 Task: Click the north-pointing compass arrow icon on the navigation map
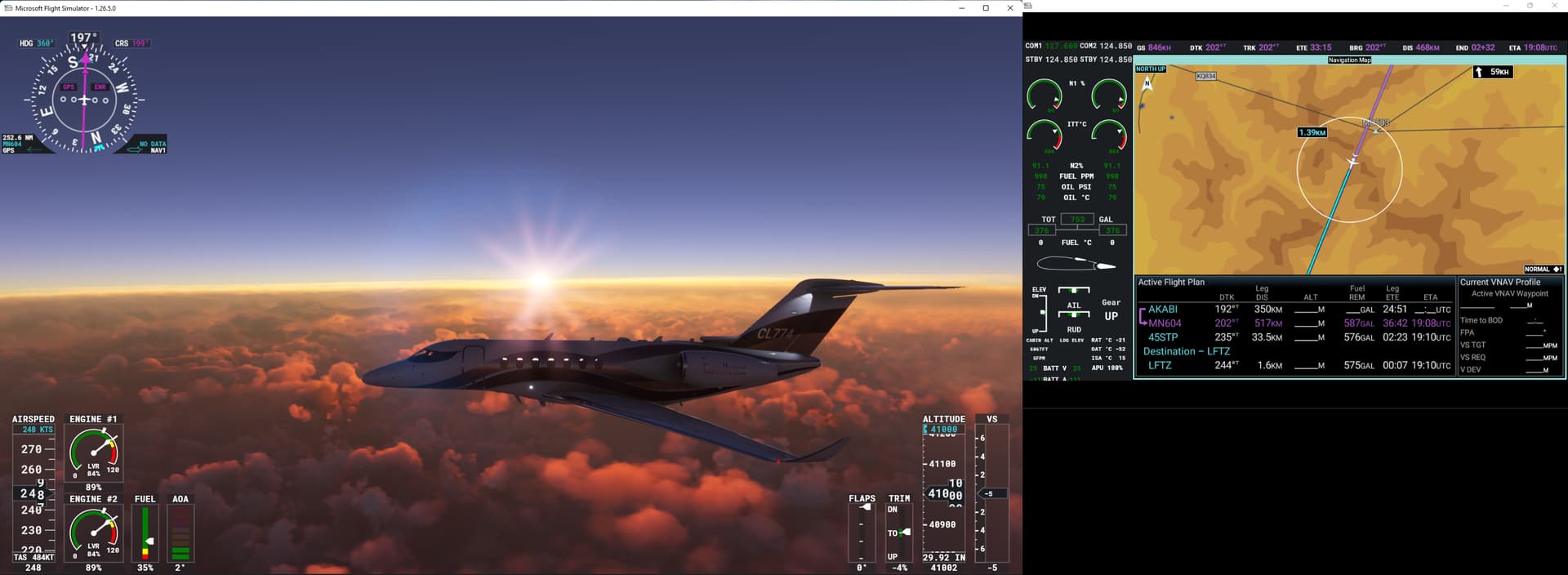(x=1147, y=84)
